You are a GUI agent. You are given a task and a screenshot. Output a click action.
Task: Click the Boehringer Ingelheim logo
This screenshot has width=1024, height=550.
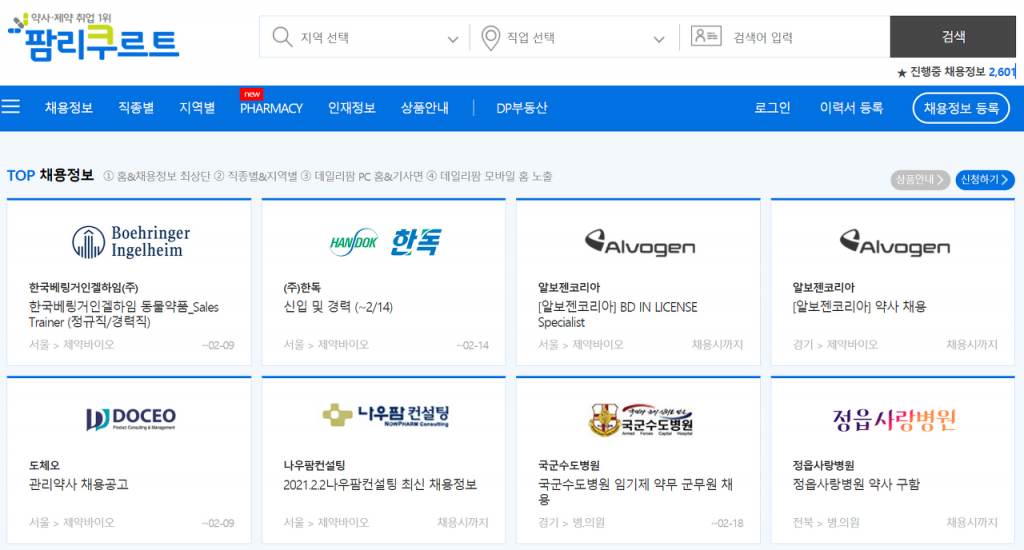pos(131,242)
